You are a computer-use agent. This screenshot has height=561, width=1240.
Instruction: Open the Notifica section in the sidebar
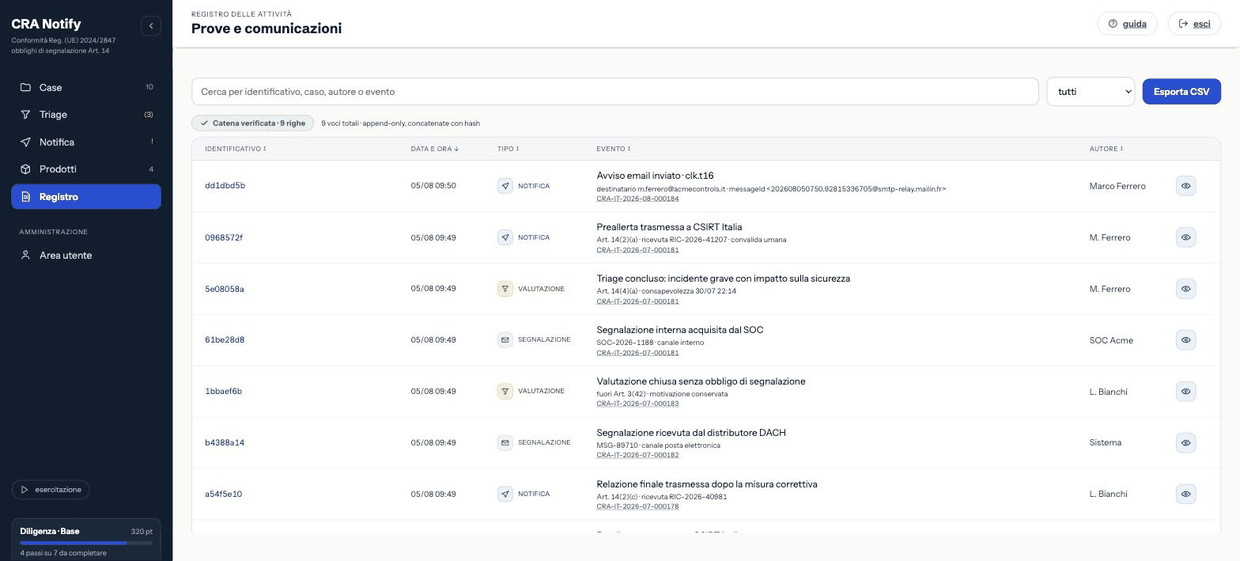point(86,142)
